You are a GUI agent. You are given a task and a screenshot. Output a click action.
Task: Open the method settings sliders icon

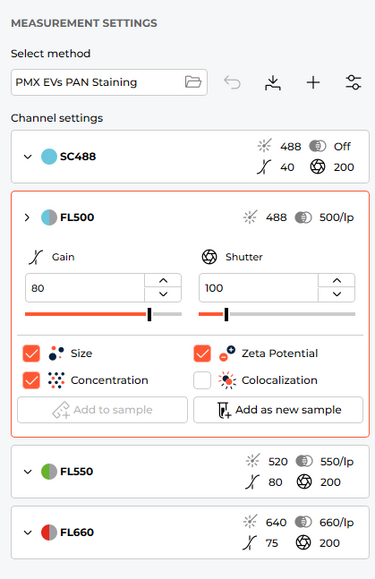pyautogui.click(x=353, y=82)
